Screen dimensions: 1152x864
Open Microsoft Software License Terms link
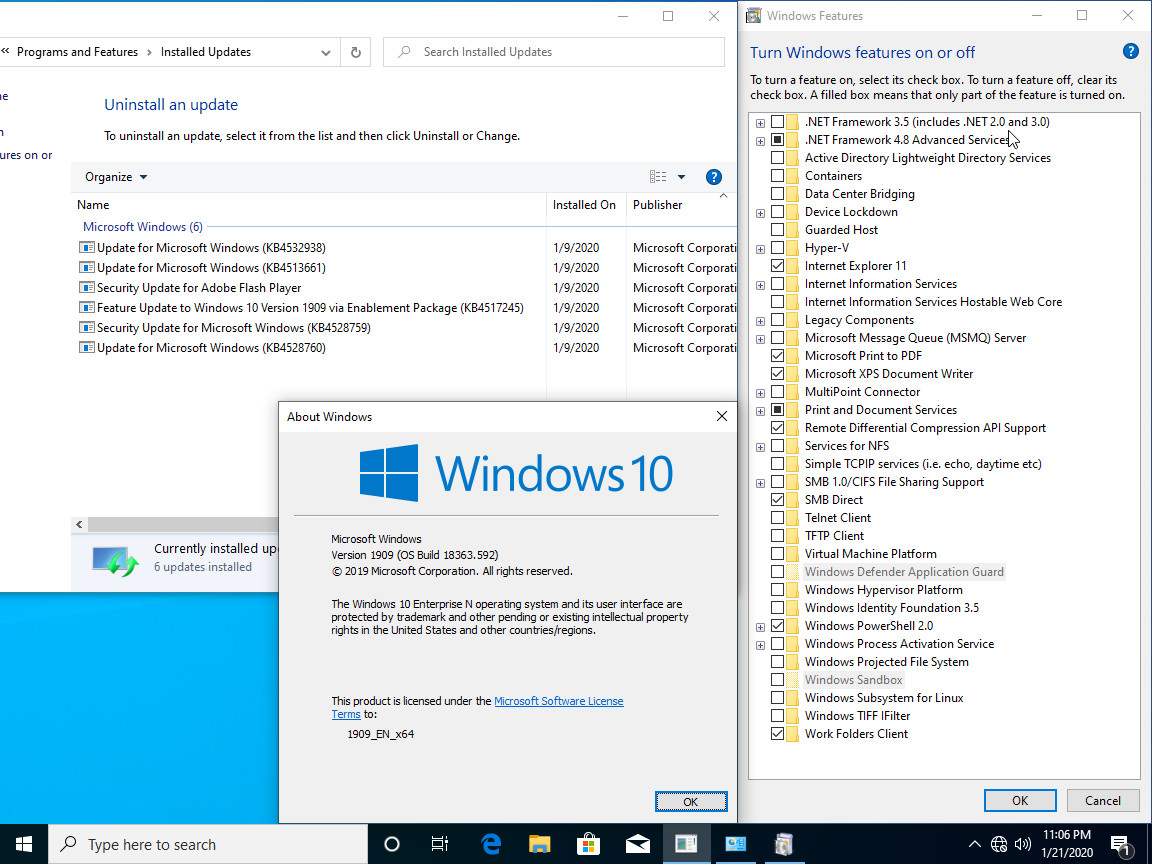click(558, 701)
